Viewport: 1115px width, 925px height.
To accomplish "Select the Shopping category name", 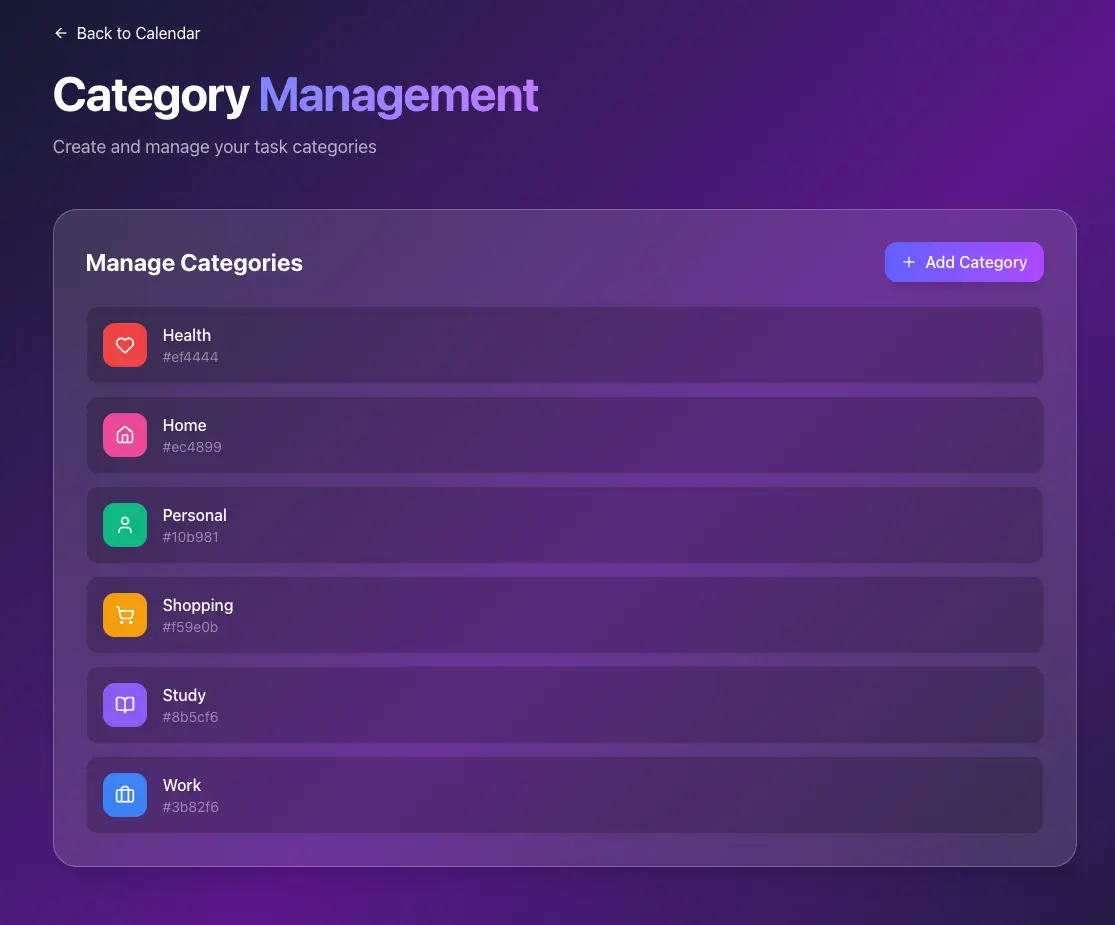I will (198, 606).
